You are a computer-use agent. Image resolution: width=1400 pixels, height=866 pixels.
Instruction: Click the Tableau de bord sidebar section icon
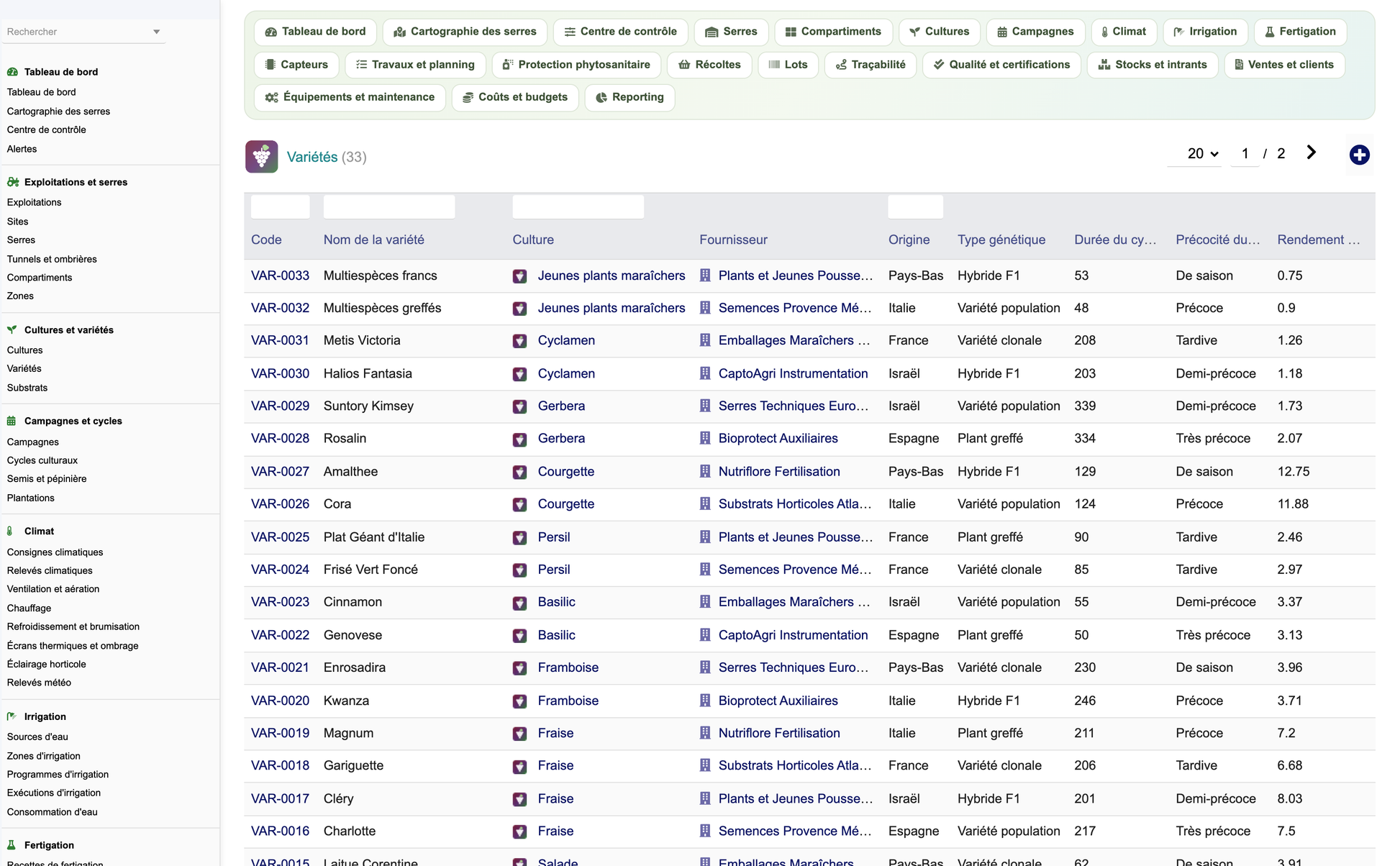pos(12,72)
